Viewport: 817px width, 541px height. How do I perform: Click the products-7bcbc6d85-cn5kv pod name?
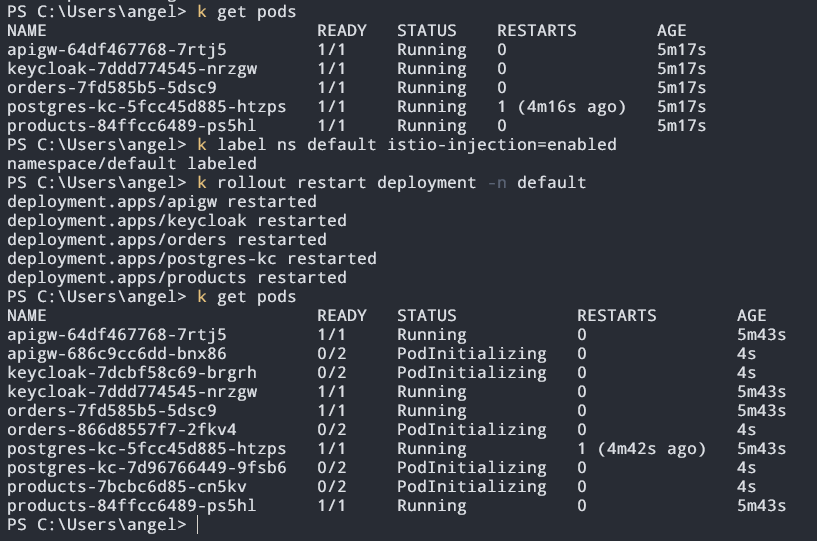(x=127, y=486)
